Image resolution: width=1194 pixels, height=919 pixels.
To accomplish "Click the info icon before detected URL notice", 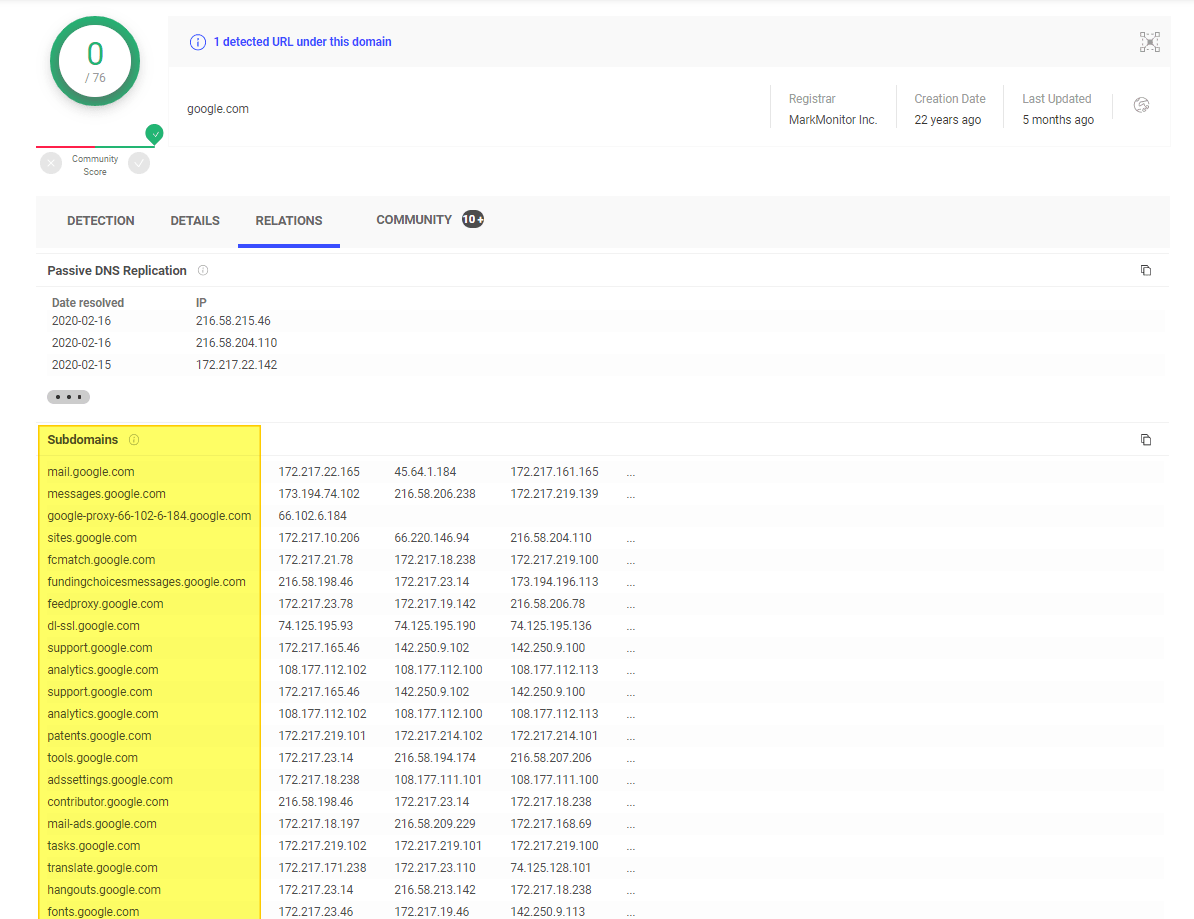I will point(197,42).
